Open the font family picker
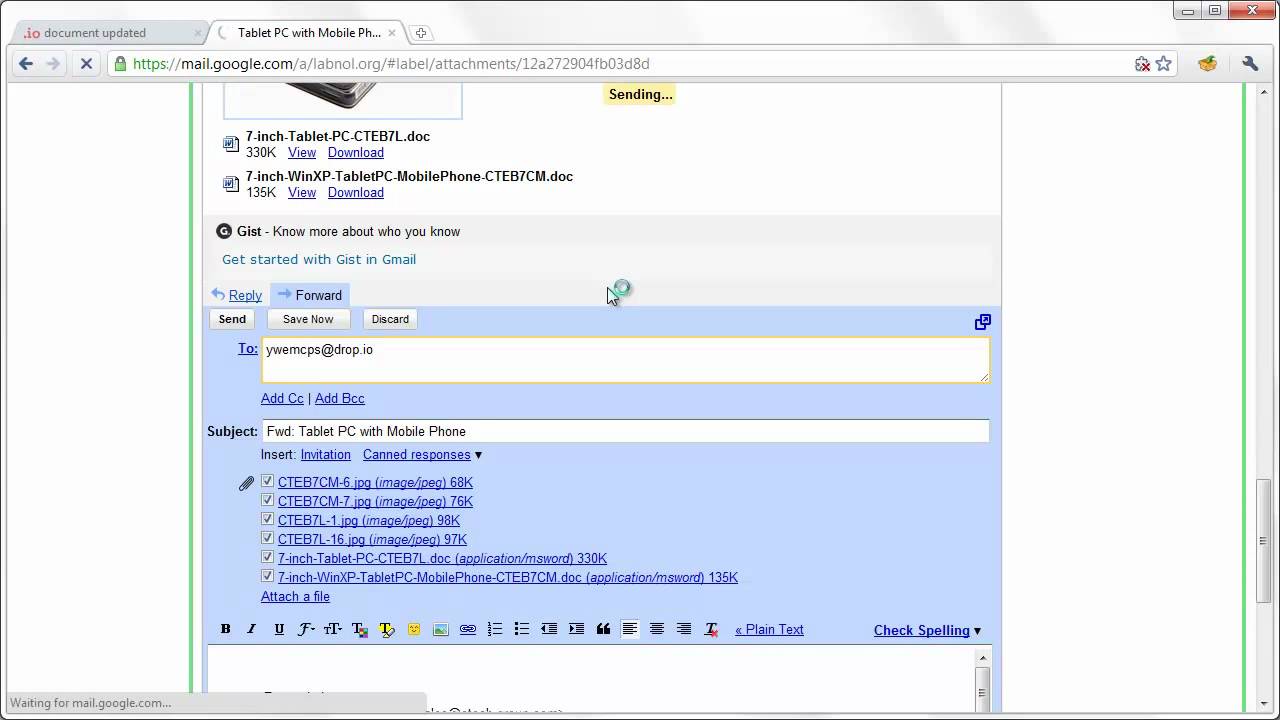Viewport: 1280px width, 720px height. [x=306, y=629]
